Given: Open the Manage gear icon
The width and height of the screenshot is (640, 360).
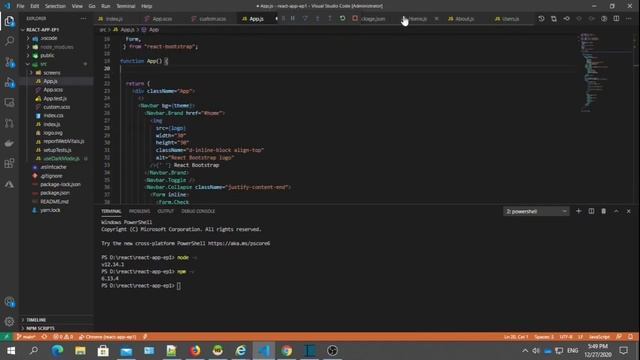Looking at the screenshot, I should pos(9,322).
